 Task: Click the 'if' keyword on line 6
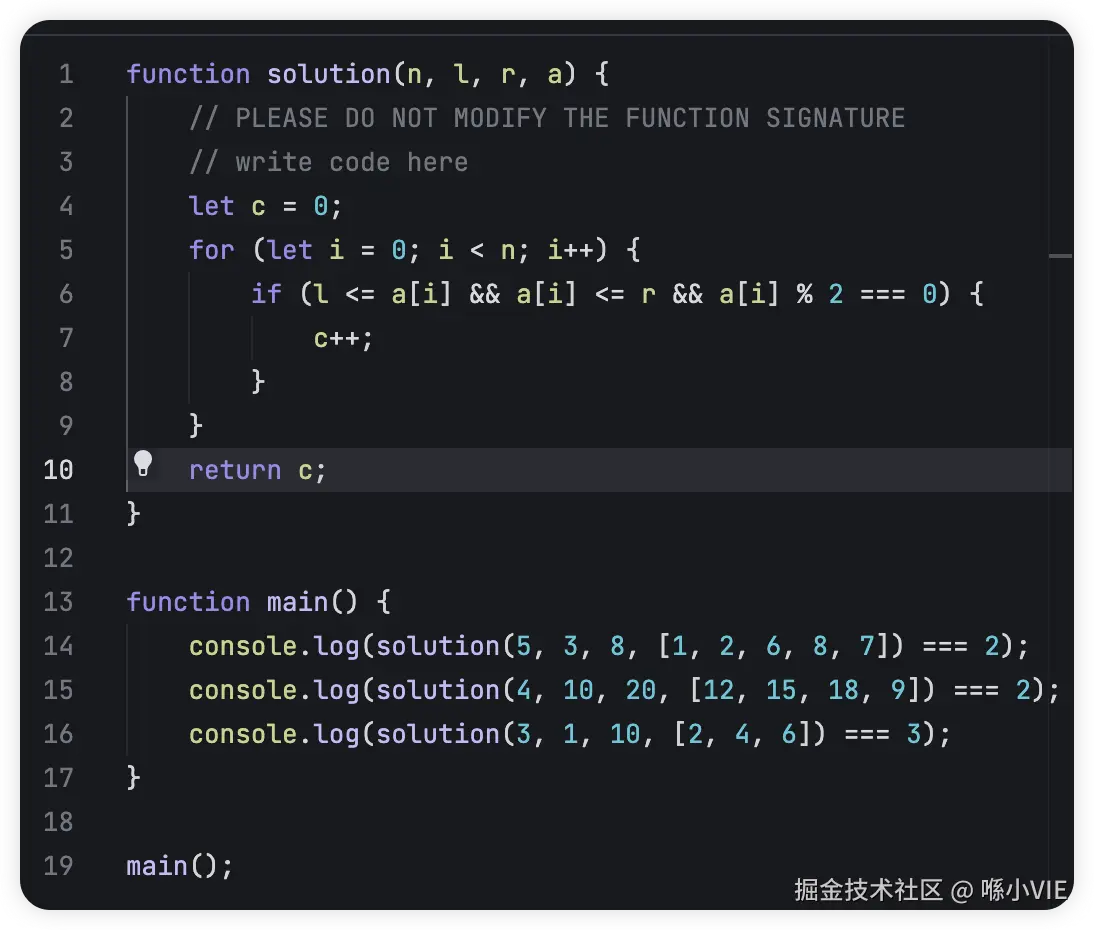[x=266, y=294]
